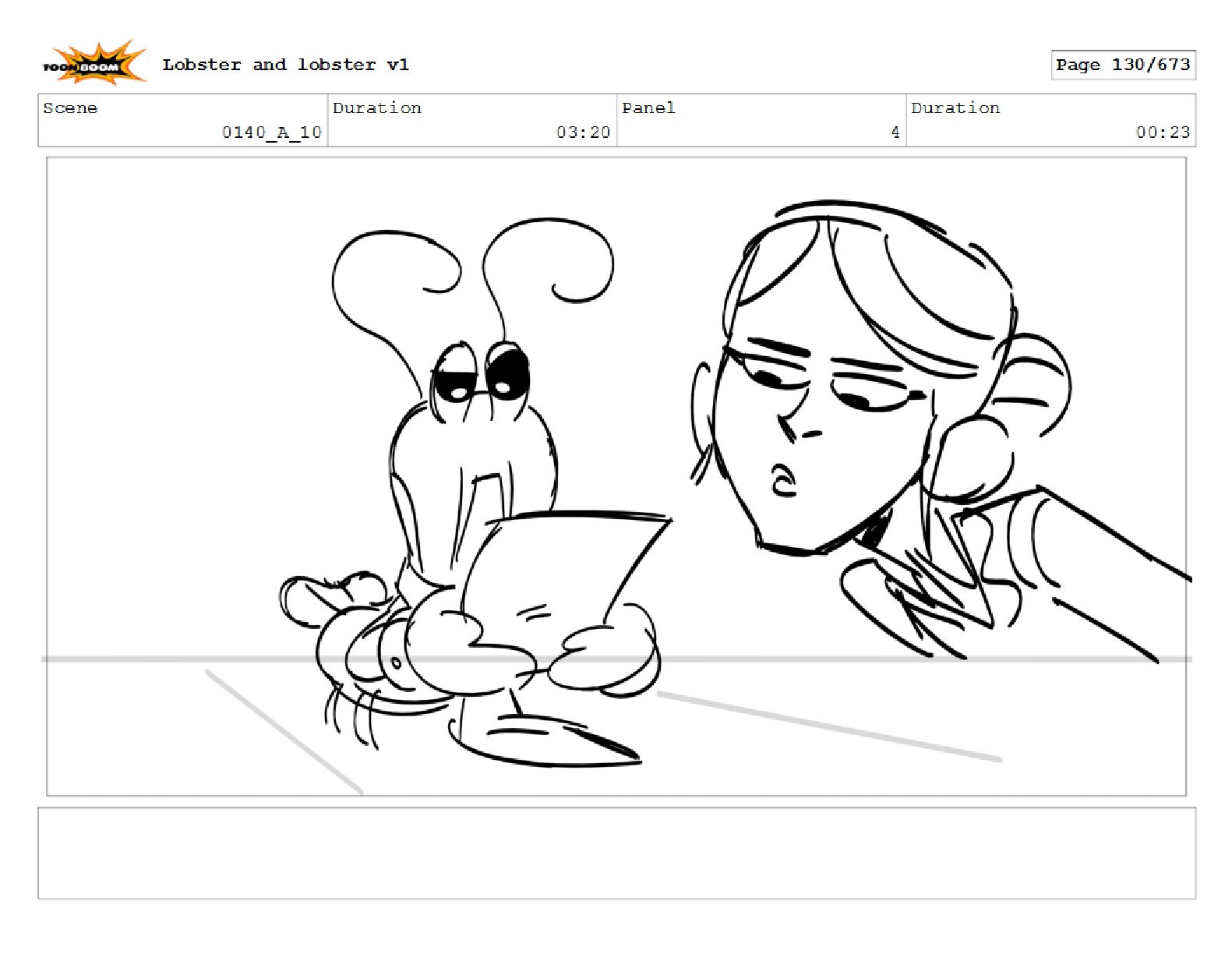Screen dimensions: 1232x954
Task: Select the title 'Lobster and lobster v1'
Action: 285,65
